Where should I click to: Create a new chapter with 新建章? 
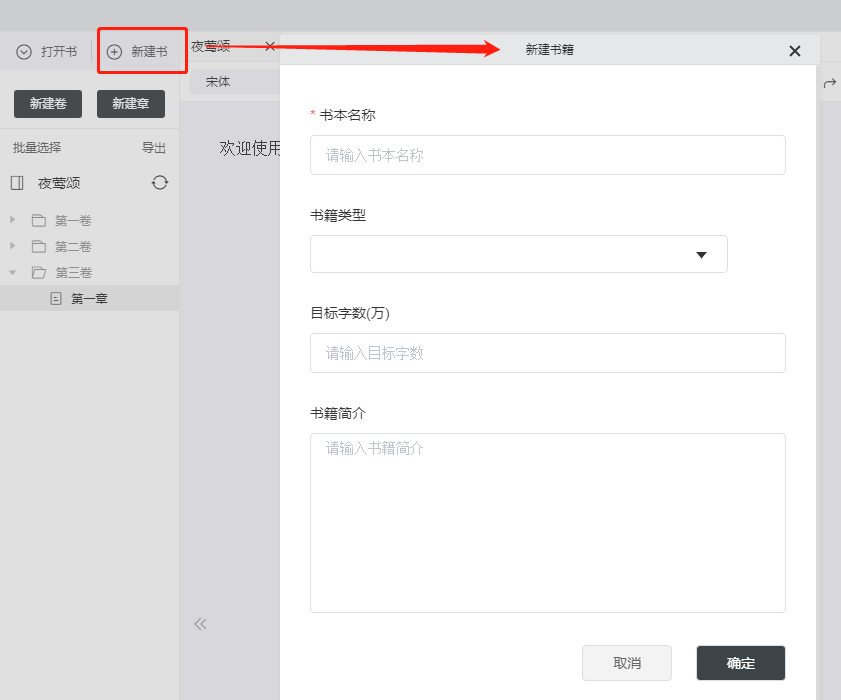pyautogui.click(x=131, y=104)
